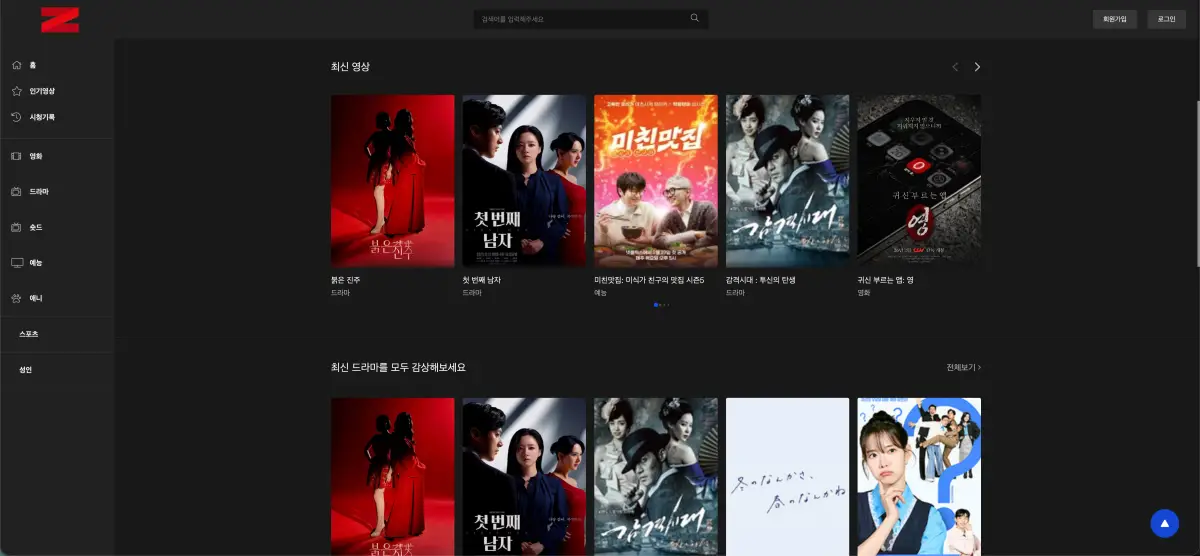Open the shorts (숏드) menu item
1200x556 pixels.
pyautogui.click(x=35, y=227)
